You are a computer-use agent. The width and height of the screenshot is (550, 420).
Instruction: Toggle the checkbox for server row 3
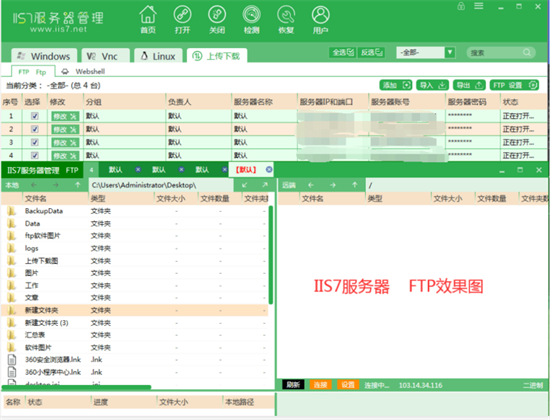click(x=35, y=142)
